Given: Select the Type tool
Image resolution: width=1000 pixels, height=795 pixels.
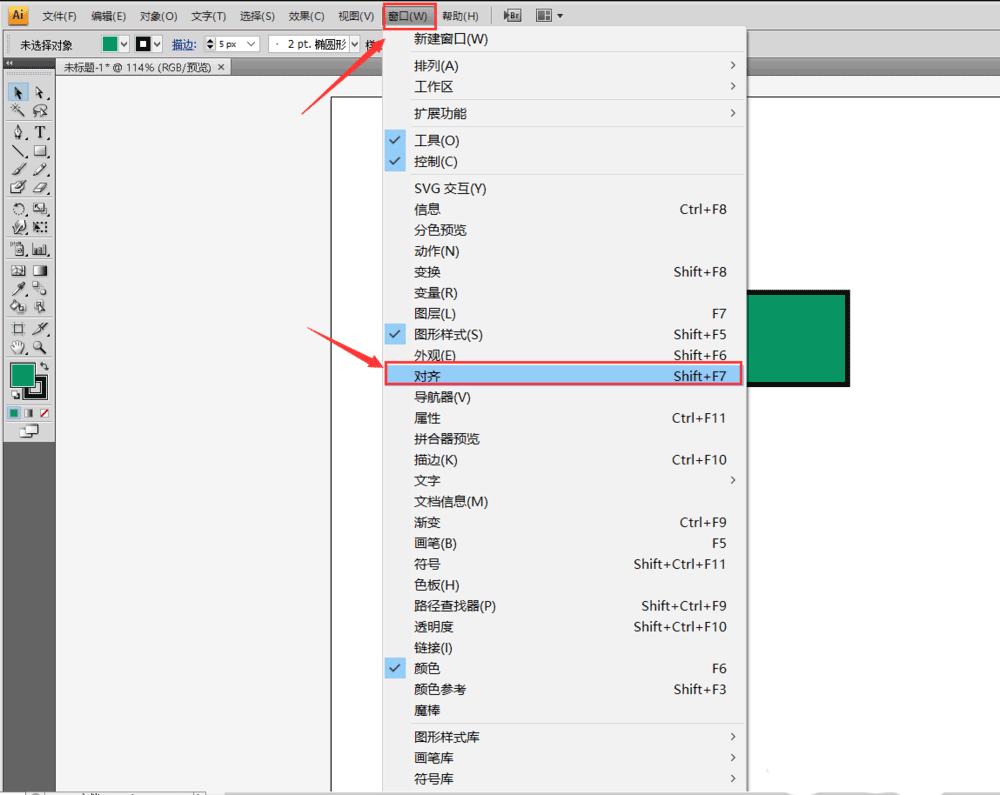Looking at the screenshot, I should [x=40, y=133].
